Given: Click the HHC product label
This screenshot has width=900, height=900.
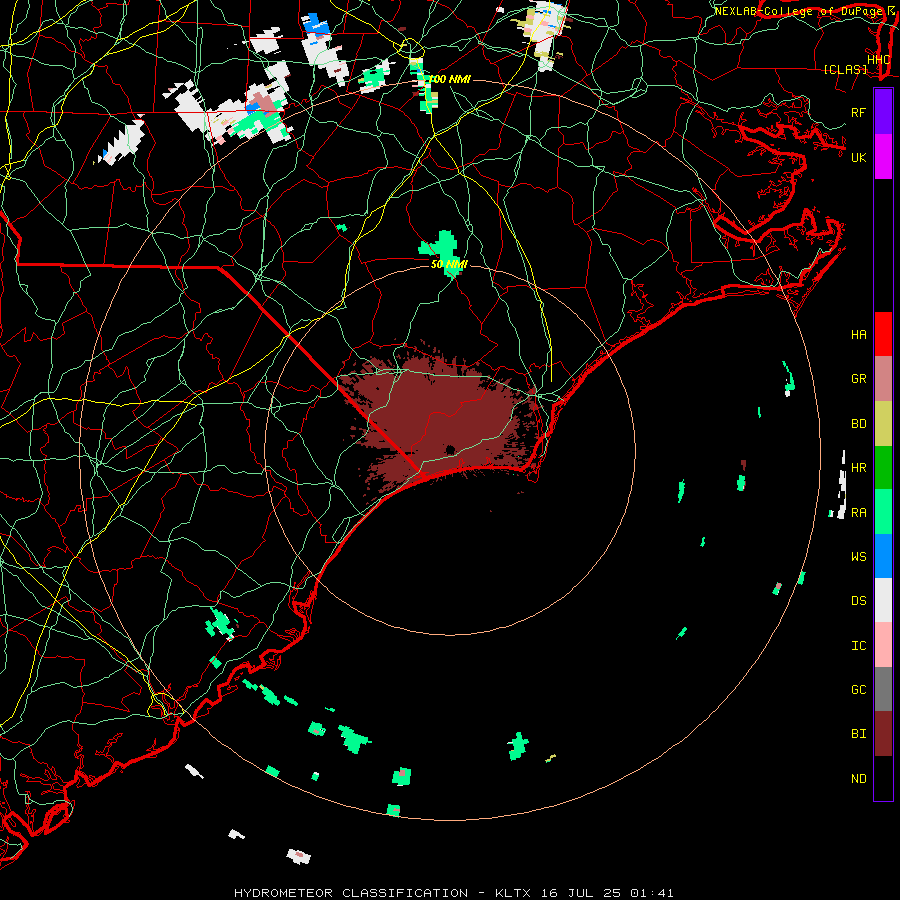Looking at the screenshot, I should click(879, 59).
